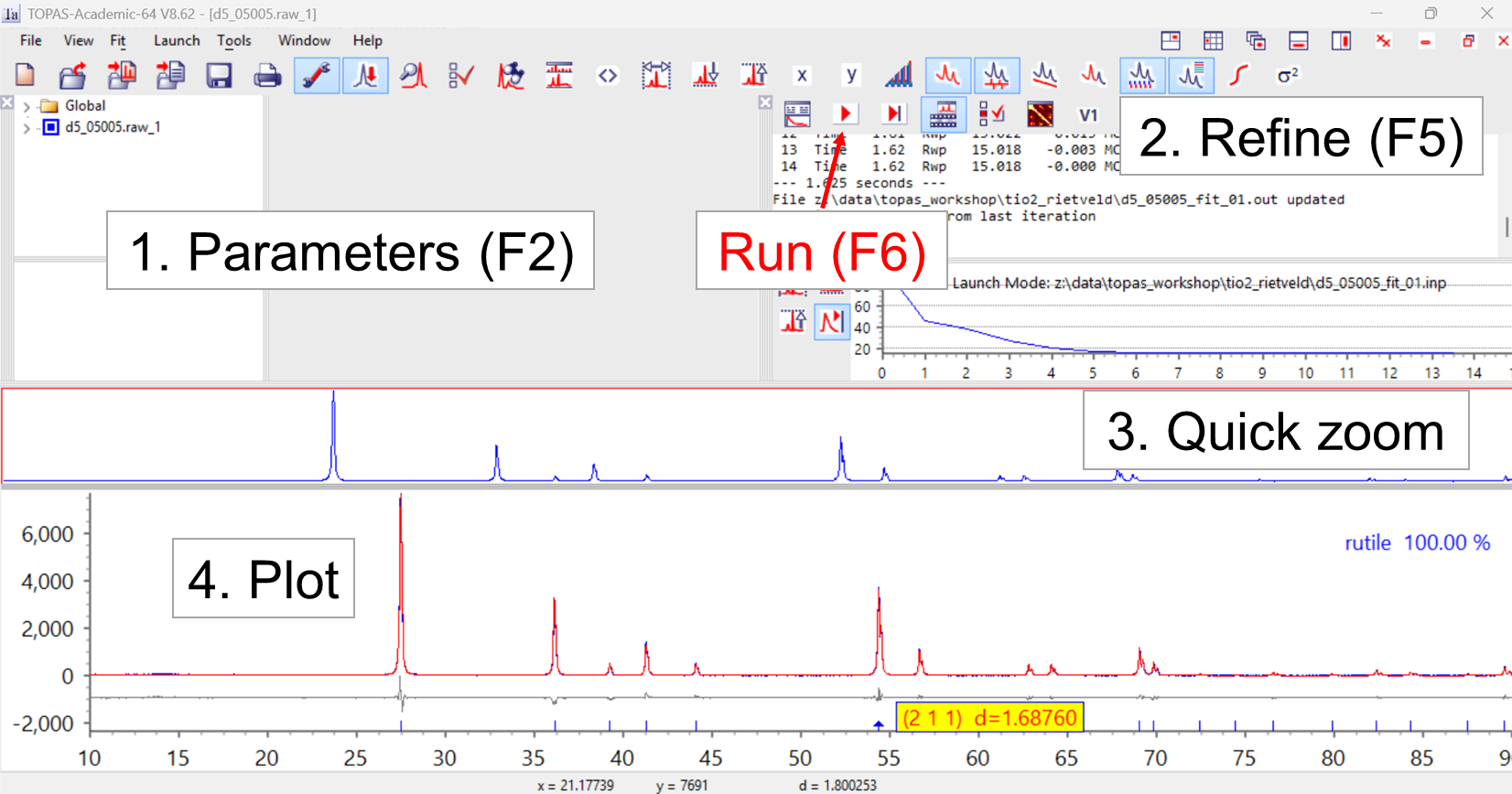Screen dimensions: 1512x794
Task: Toggle the red wrench parameters button
Action: 317,75
